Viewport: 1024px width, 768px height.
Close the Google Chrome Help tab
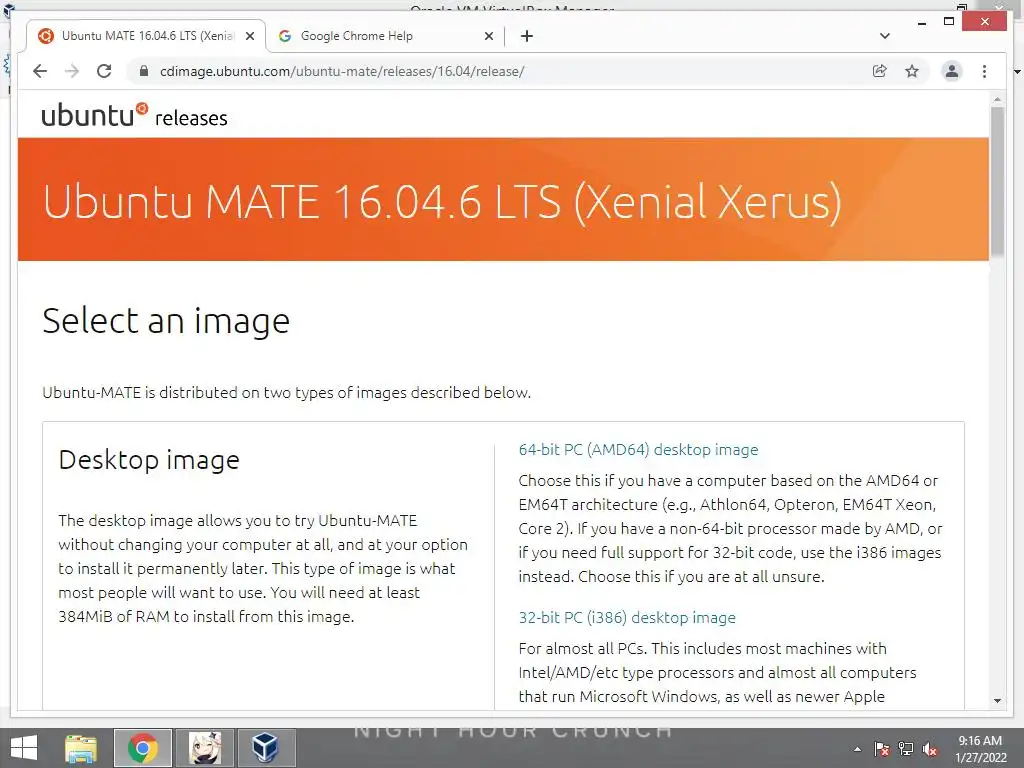point(488,36)
